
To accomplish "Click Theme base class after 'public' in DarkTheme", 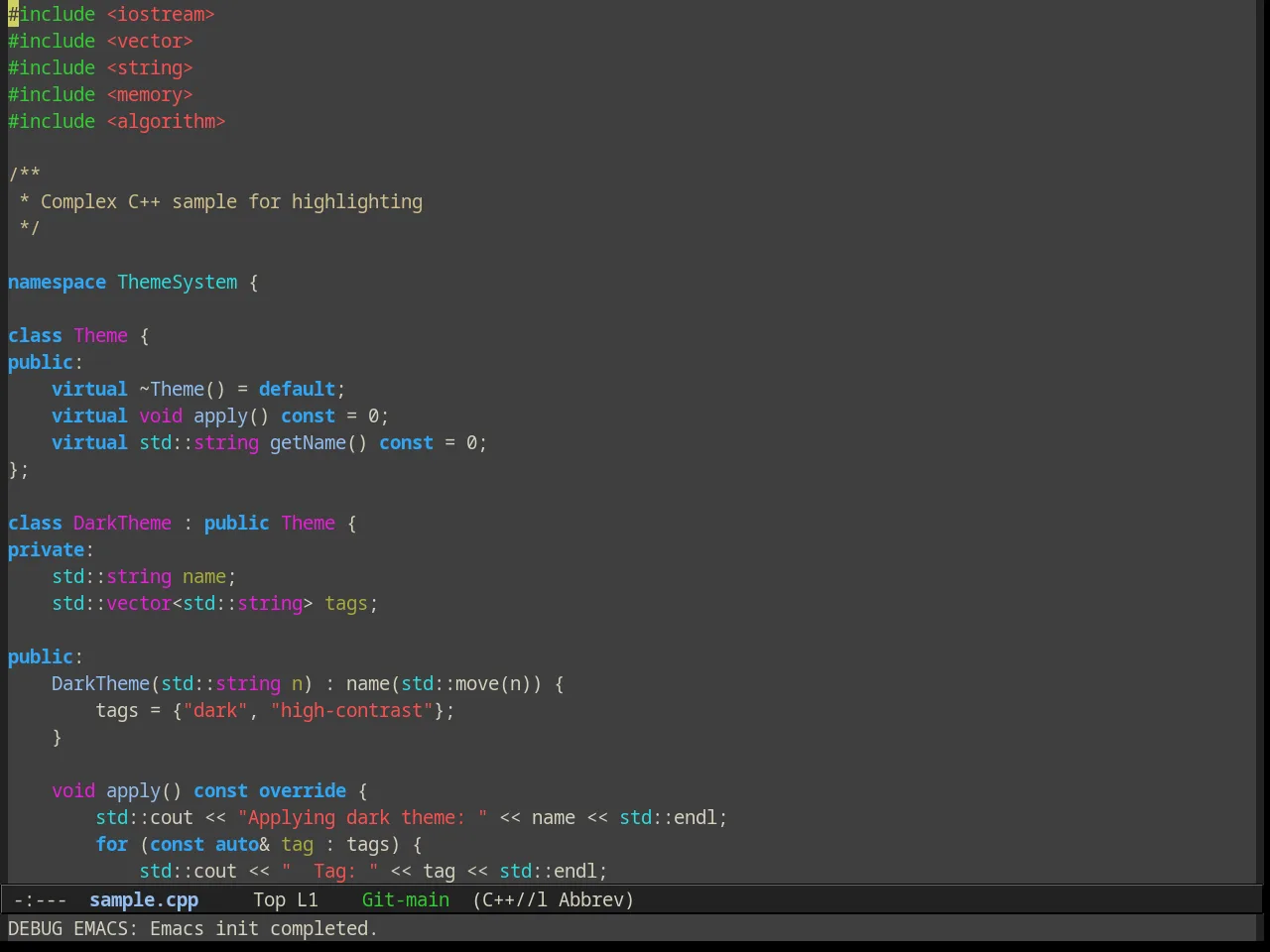I will coord(308,523).
